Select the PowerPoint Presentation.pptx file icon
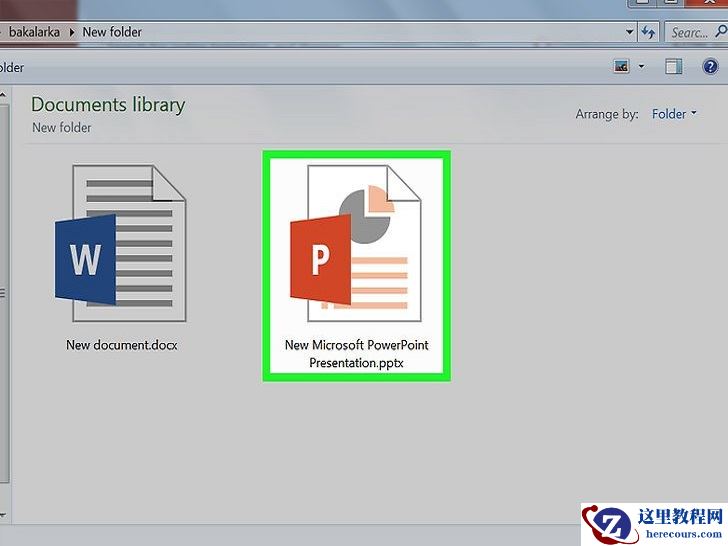Screen dimensions: 728x546 point(356,243)
